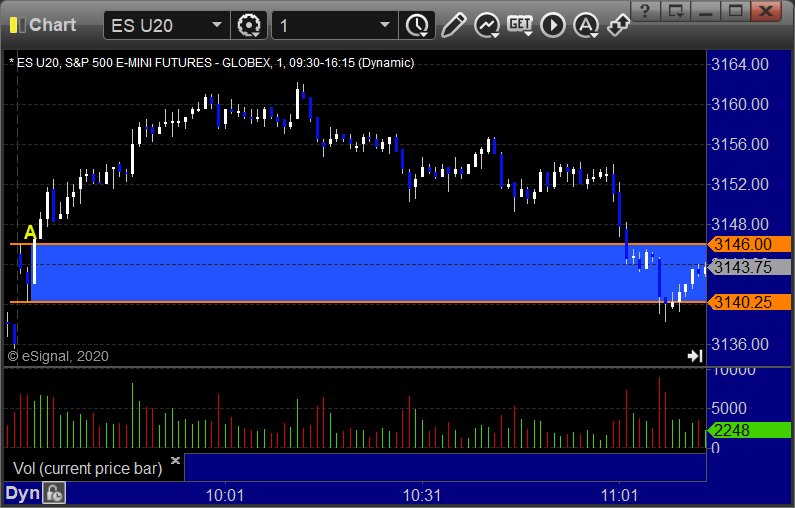This screenshot has height=508, width=795.
Task: Select the drawing tools pencil icon
Action: click(x=453, y=25)
